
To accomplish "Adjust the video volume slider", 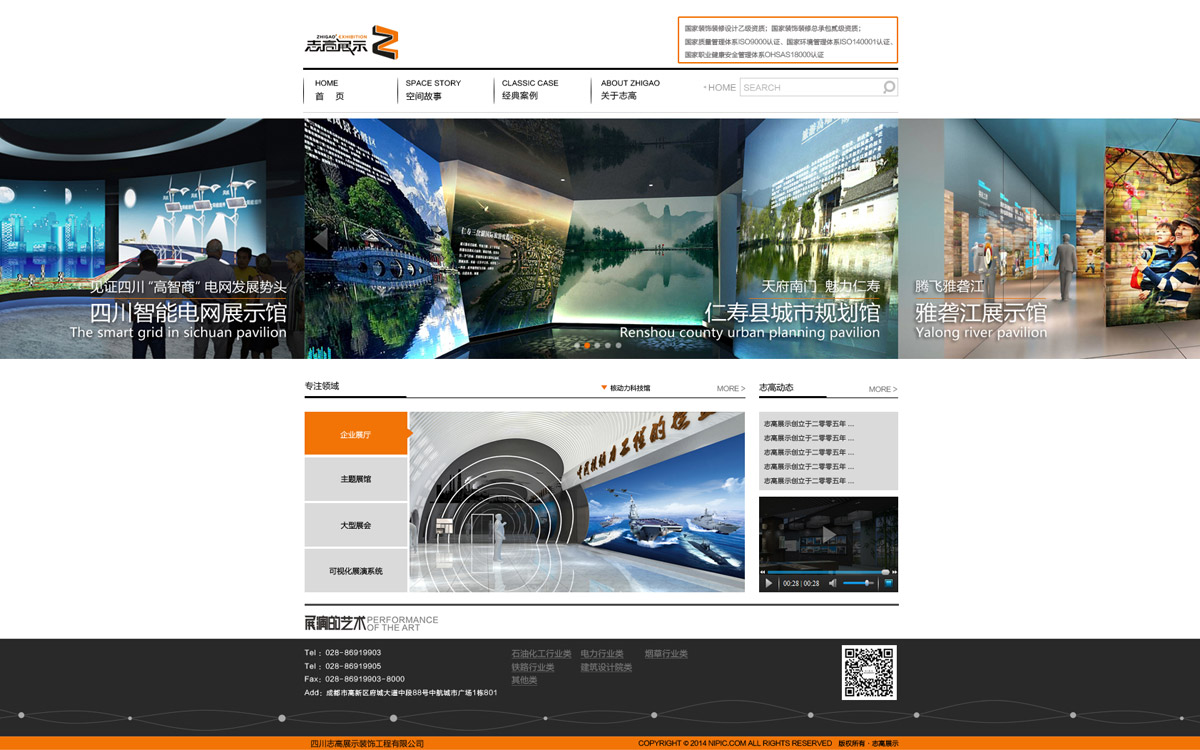I will click(866, 583).
